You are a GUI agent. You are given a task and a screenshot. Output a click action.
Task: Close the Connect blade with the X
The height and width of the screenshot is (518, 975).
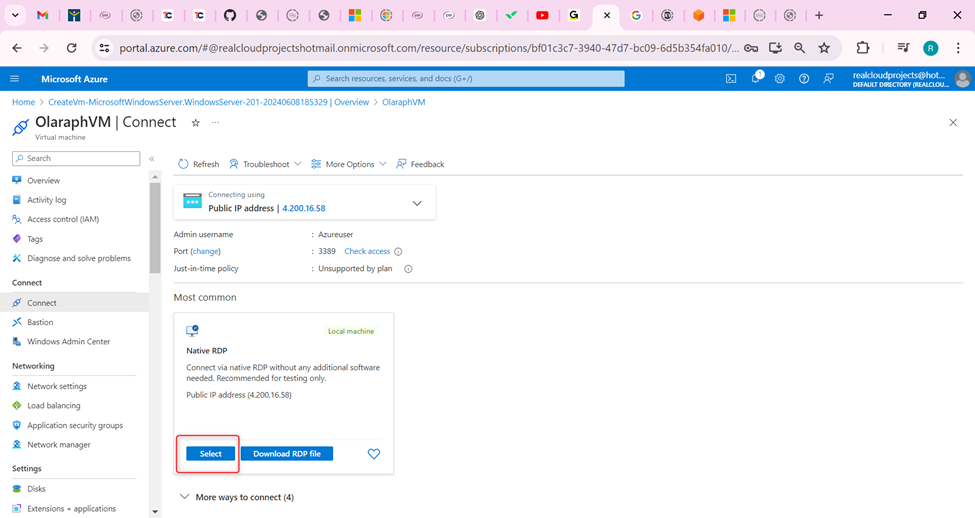click(x=953, y=123)
